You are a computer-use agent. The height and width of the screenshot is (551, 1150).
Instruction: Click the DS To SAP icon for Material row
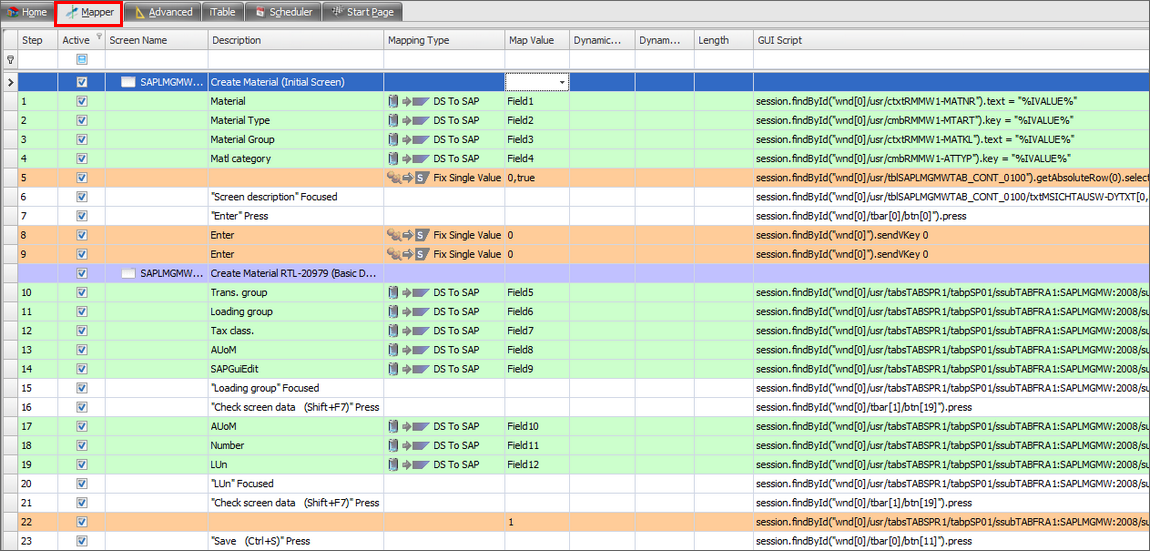coord(409,101)
